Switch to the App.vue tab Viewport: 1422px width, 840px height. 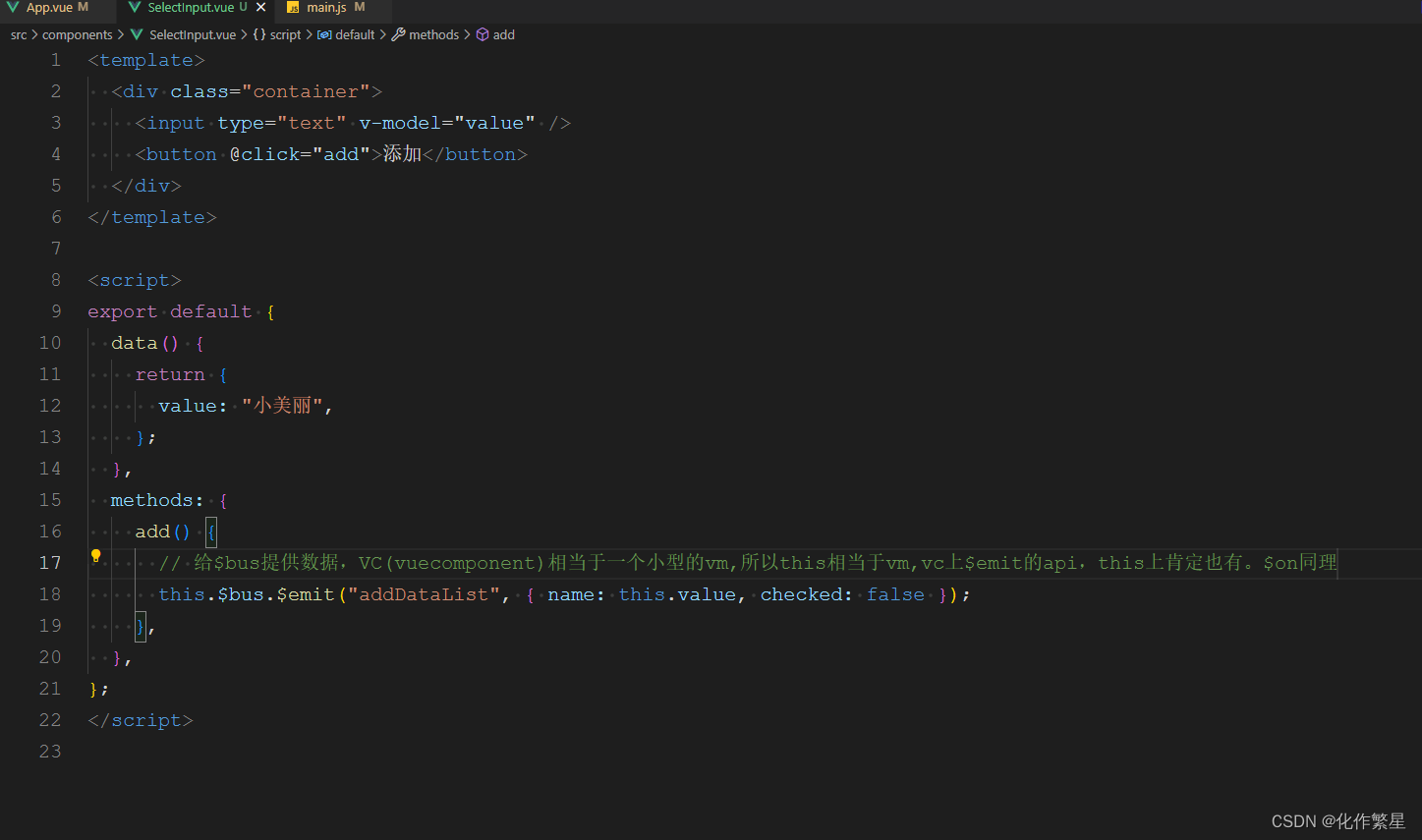[x=48, y=8]
